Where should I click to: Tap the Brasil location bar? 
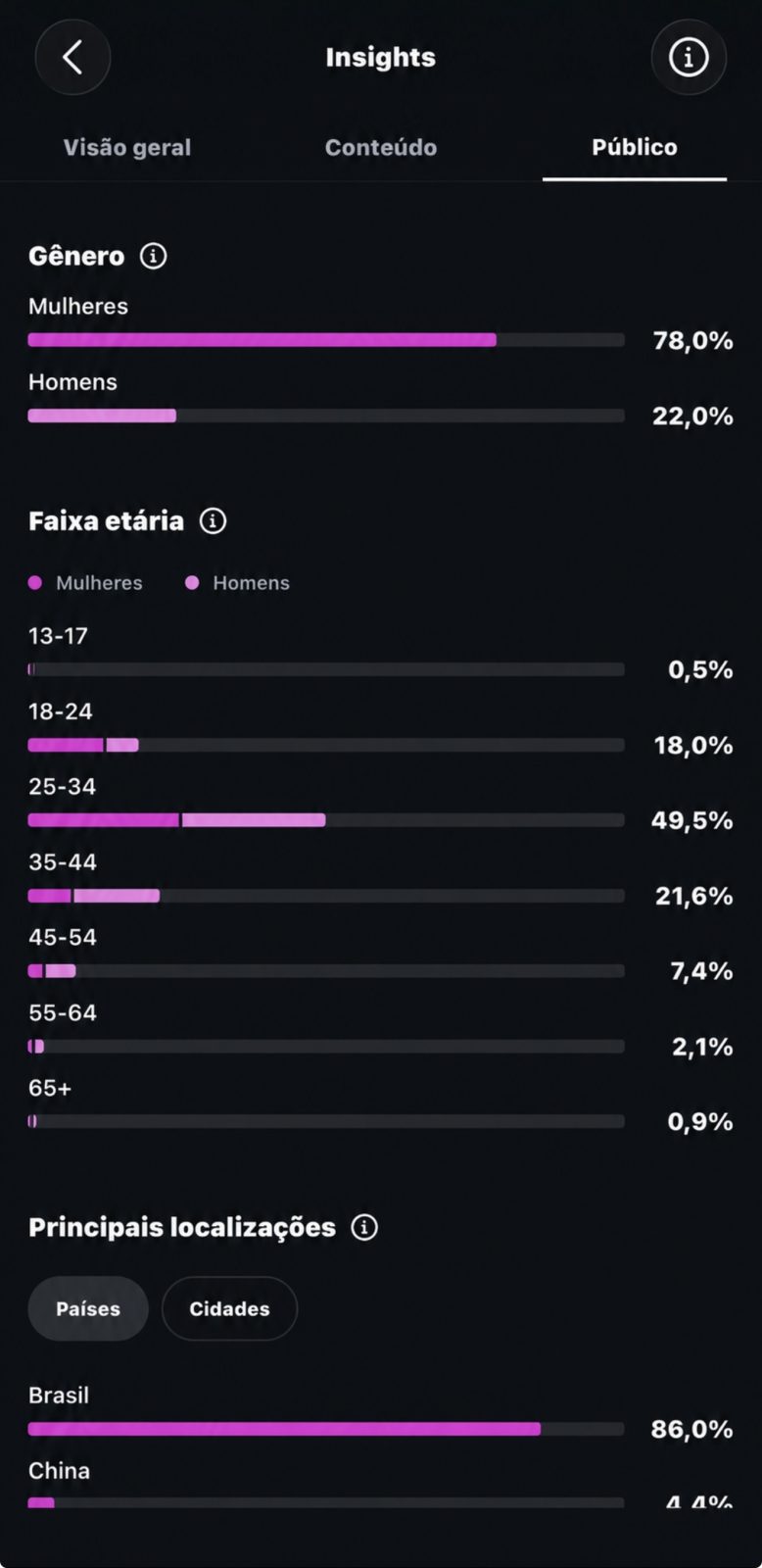(x=326, y=1429)
